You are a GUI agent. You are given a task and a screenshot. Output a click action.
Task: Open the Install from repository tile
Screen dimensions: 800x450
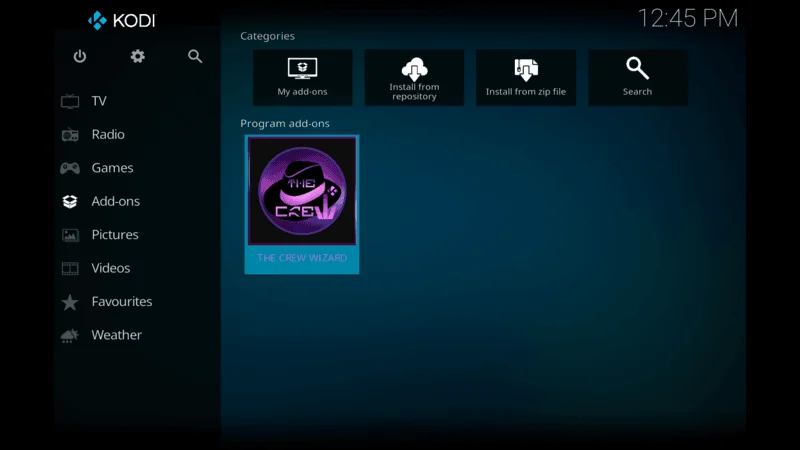point(414,78)
